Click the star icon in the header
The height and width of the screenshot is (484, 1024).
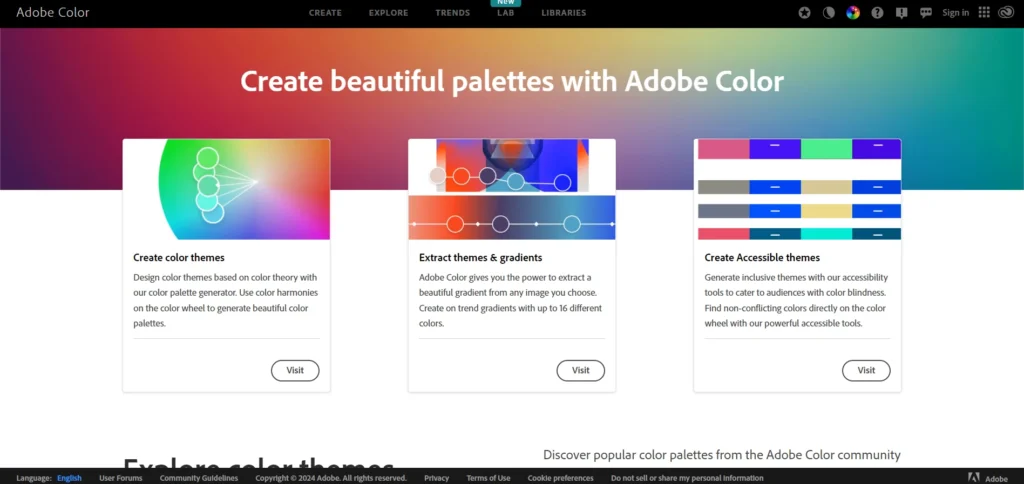click(x=805, y=12)
